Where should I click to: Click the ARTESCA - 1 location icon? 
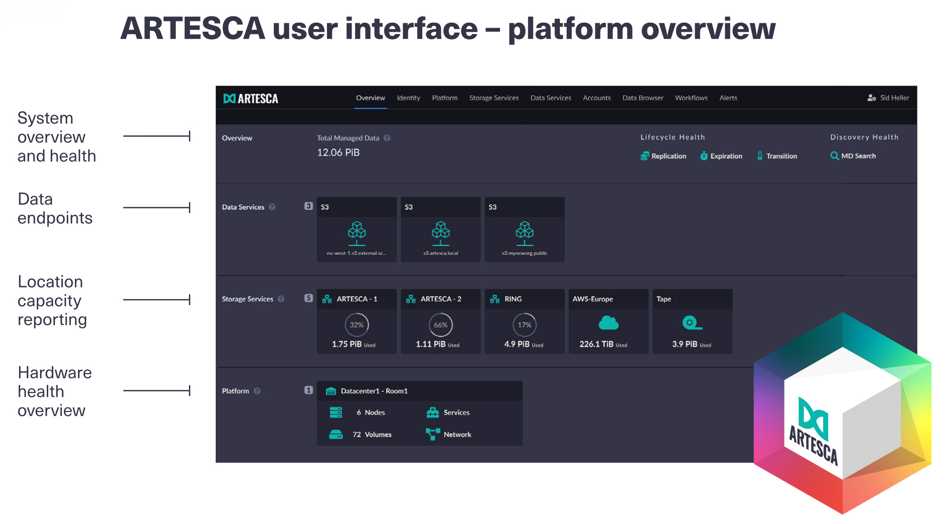coord(327,299)
